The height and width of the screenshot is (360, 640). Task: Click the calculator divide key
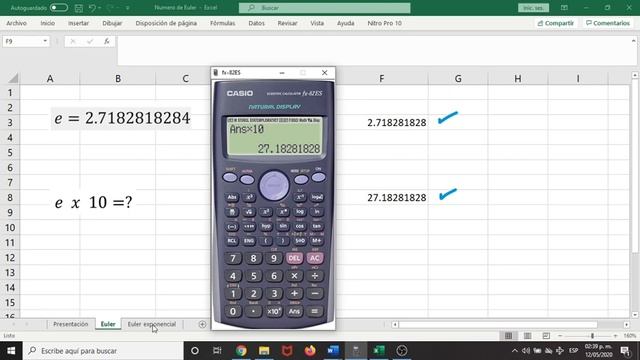pos(315,276)
